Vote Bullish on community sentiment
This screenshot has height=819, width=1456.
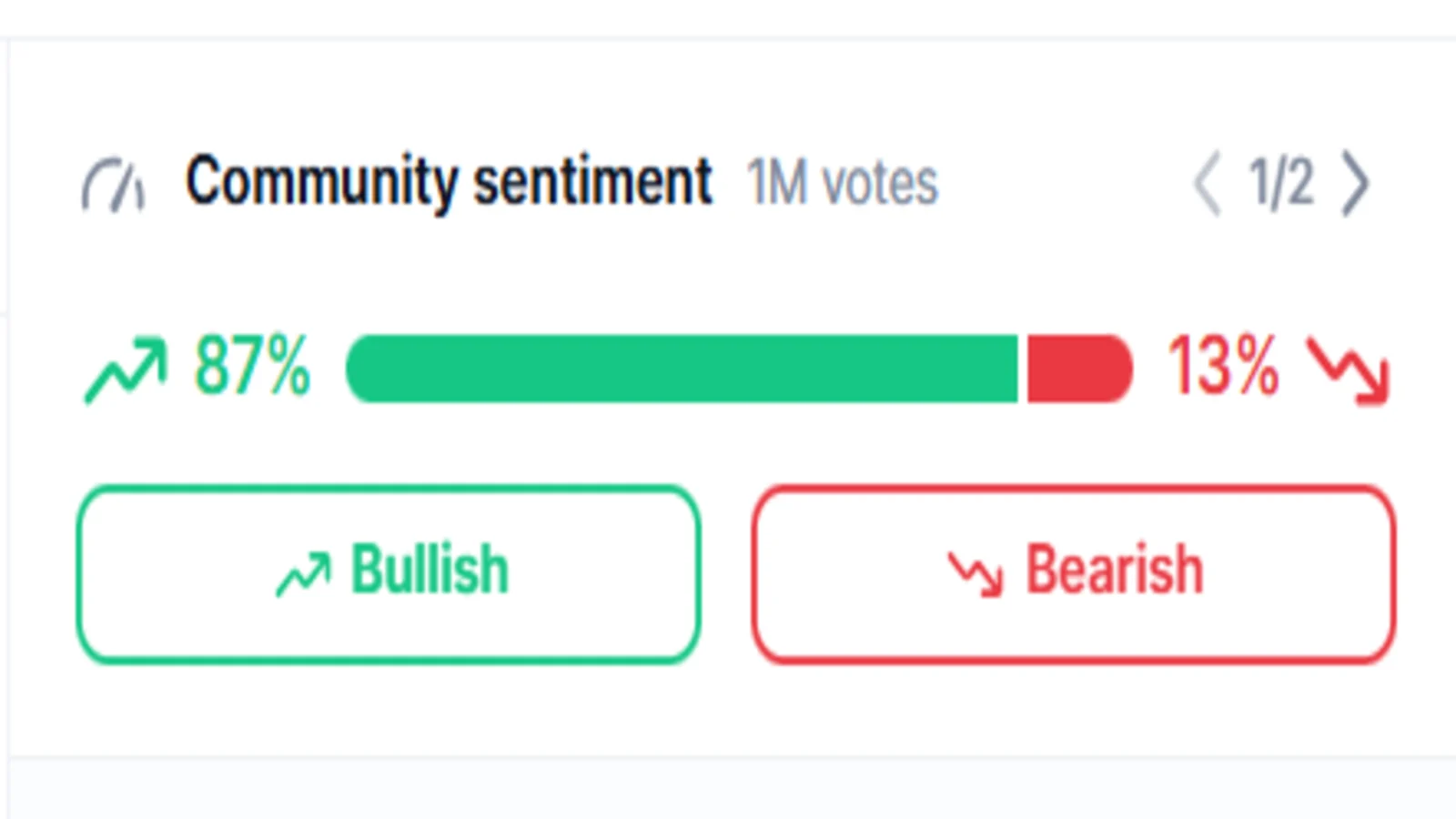click(389, 574)
